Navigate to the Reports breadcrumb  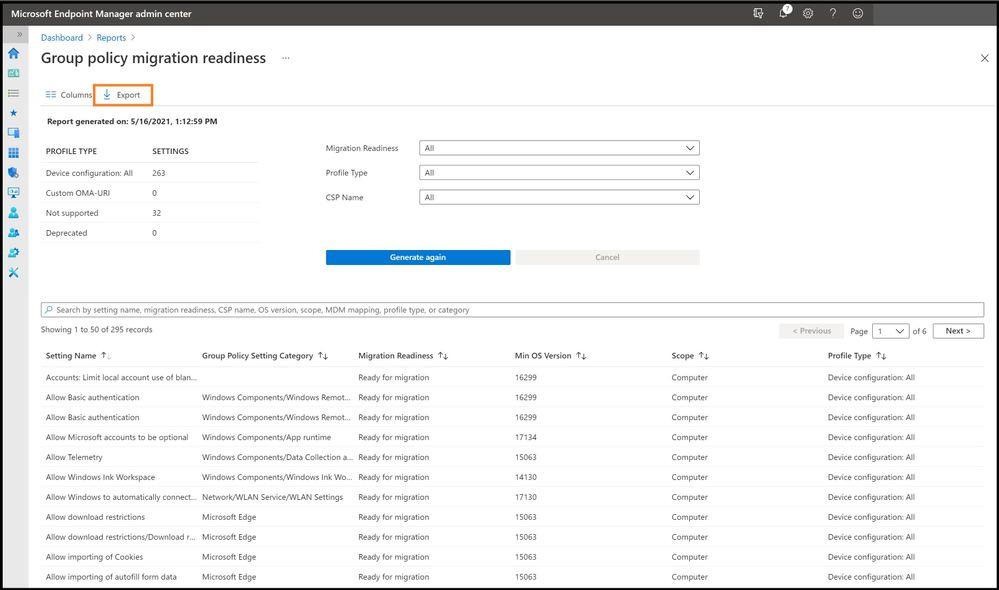click(x=111, y=38)
